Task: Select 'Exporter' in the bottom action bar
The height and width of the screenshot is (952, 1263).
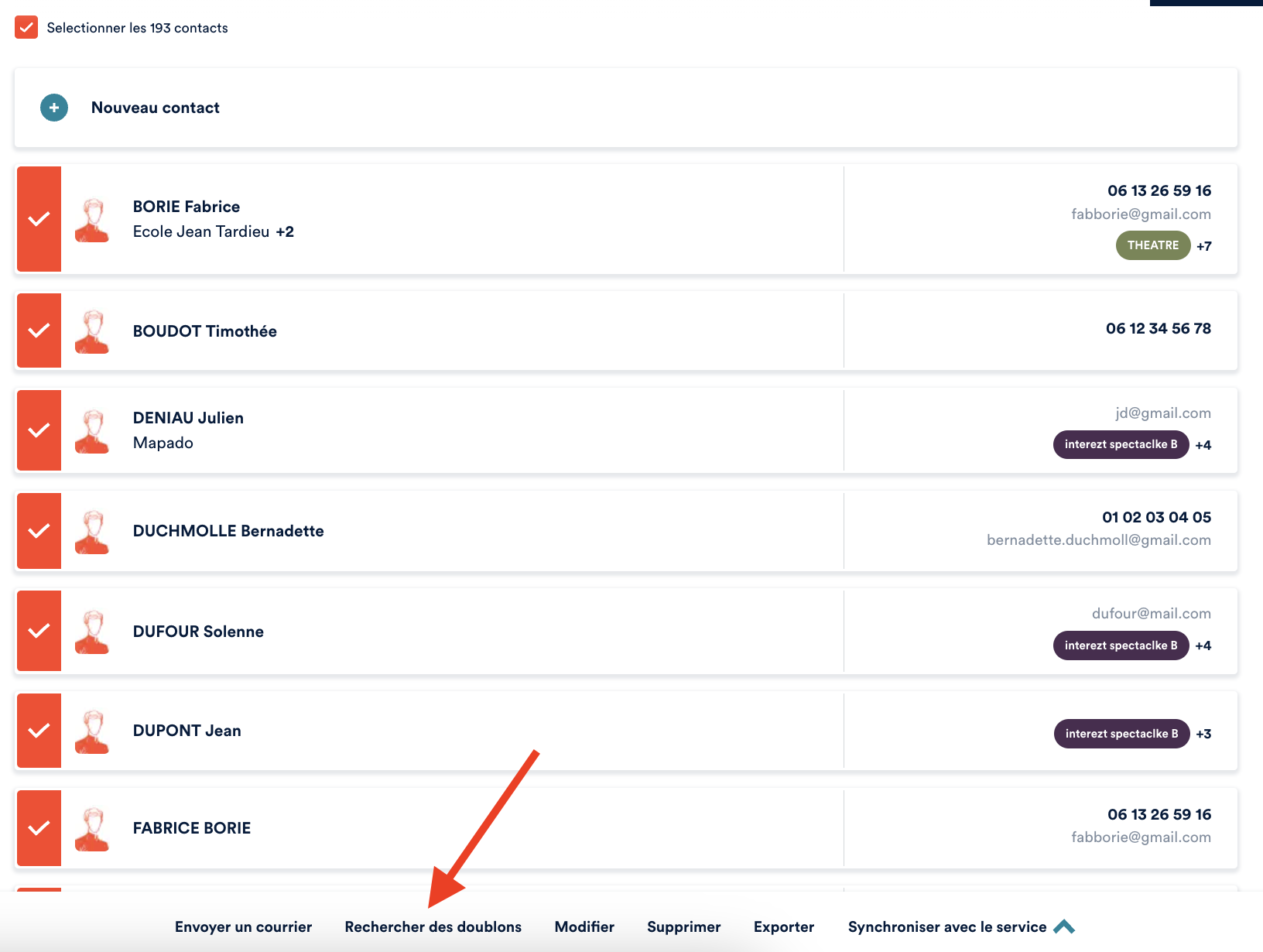Action: [x=783, y=926]
